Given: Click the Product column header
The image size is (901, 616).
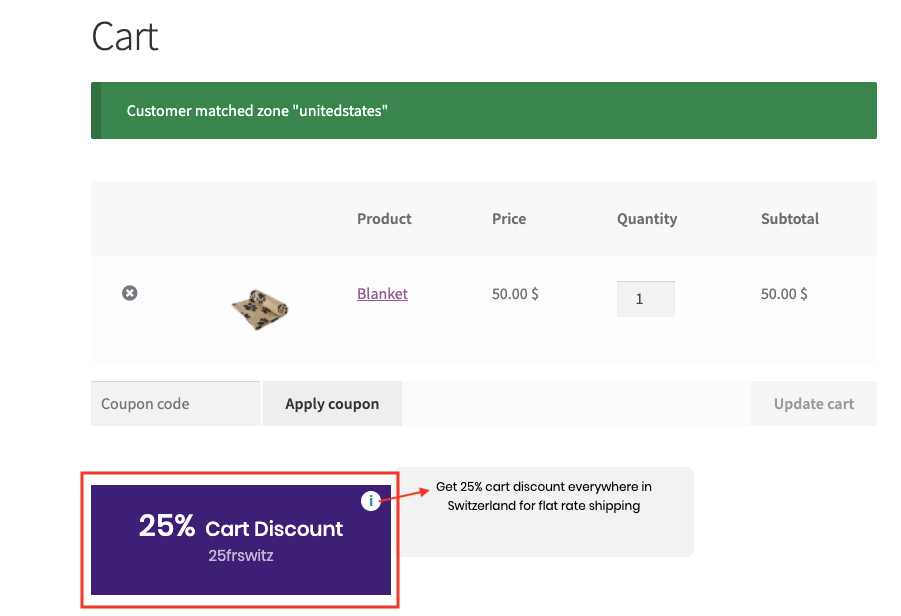Looking at the screenshot, I should [x=384, y=219].
